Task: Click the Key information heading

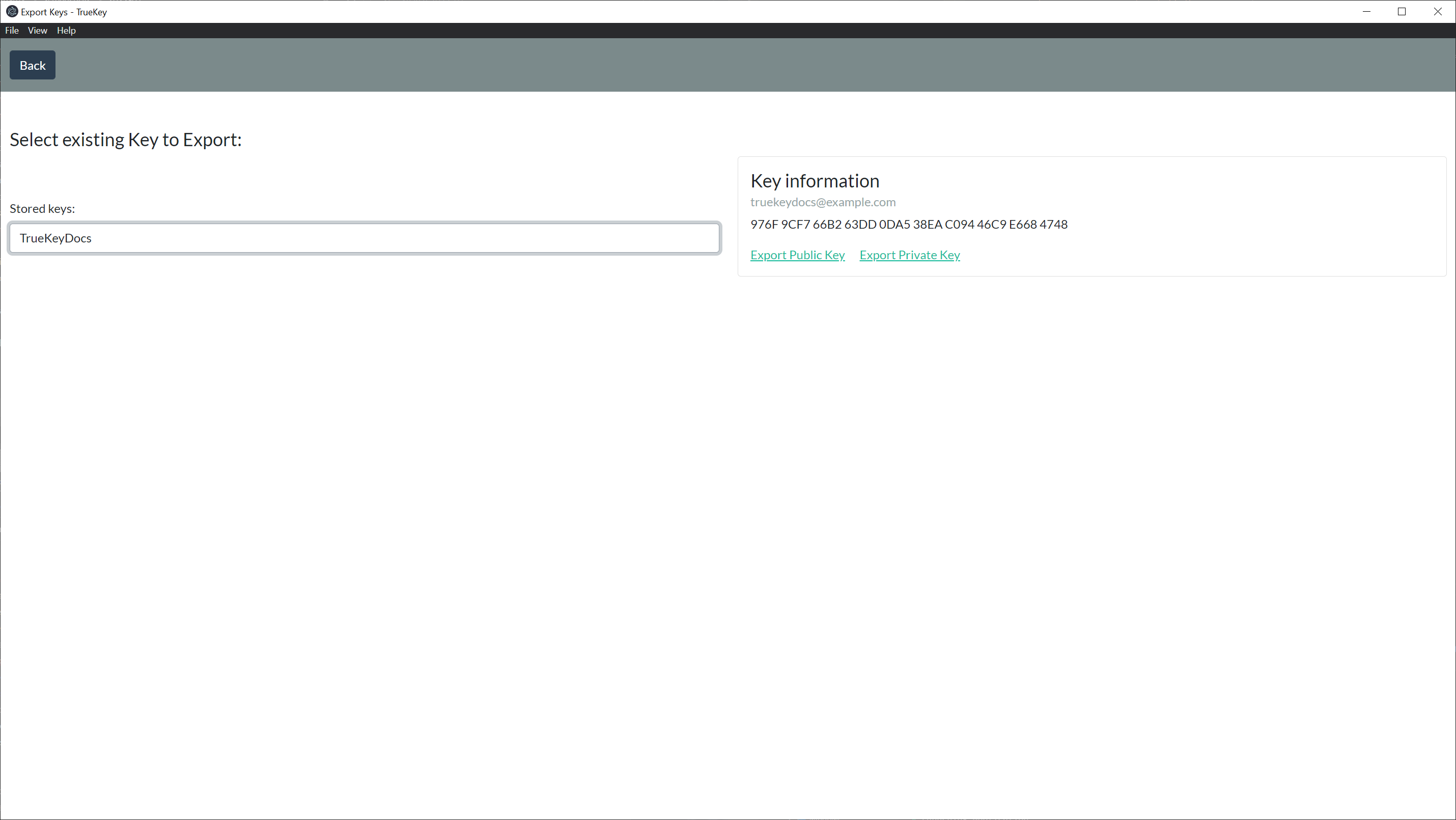Action: pos(815,181)
